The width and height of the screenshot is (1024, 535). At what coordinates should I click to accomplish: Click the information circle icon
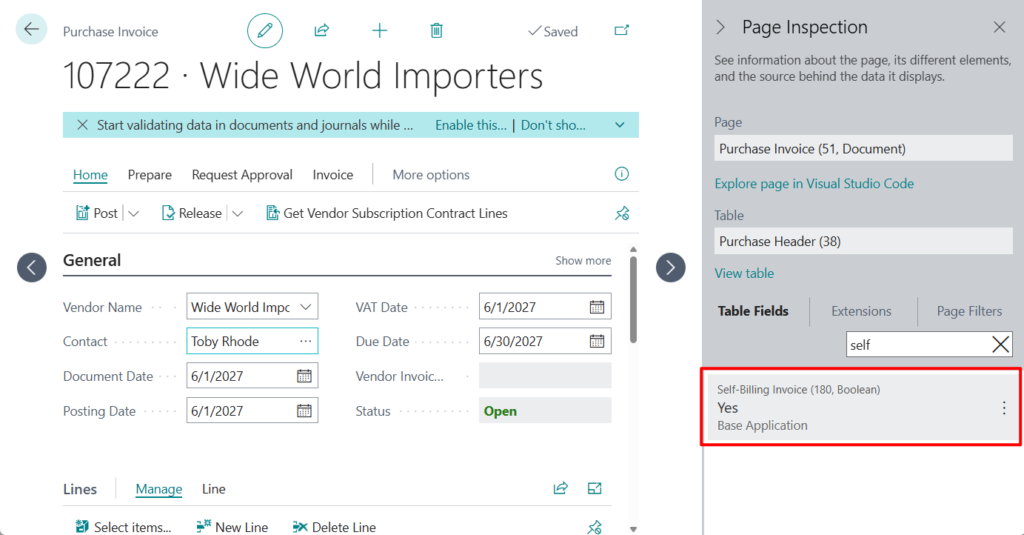(x=622, y=174)
